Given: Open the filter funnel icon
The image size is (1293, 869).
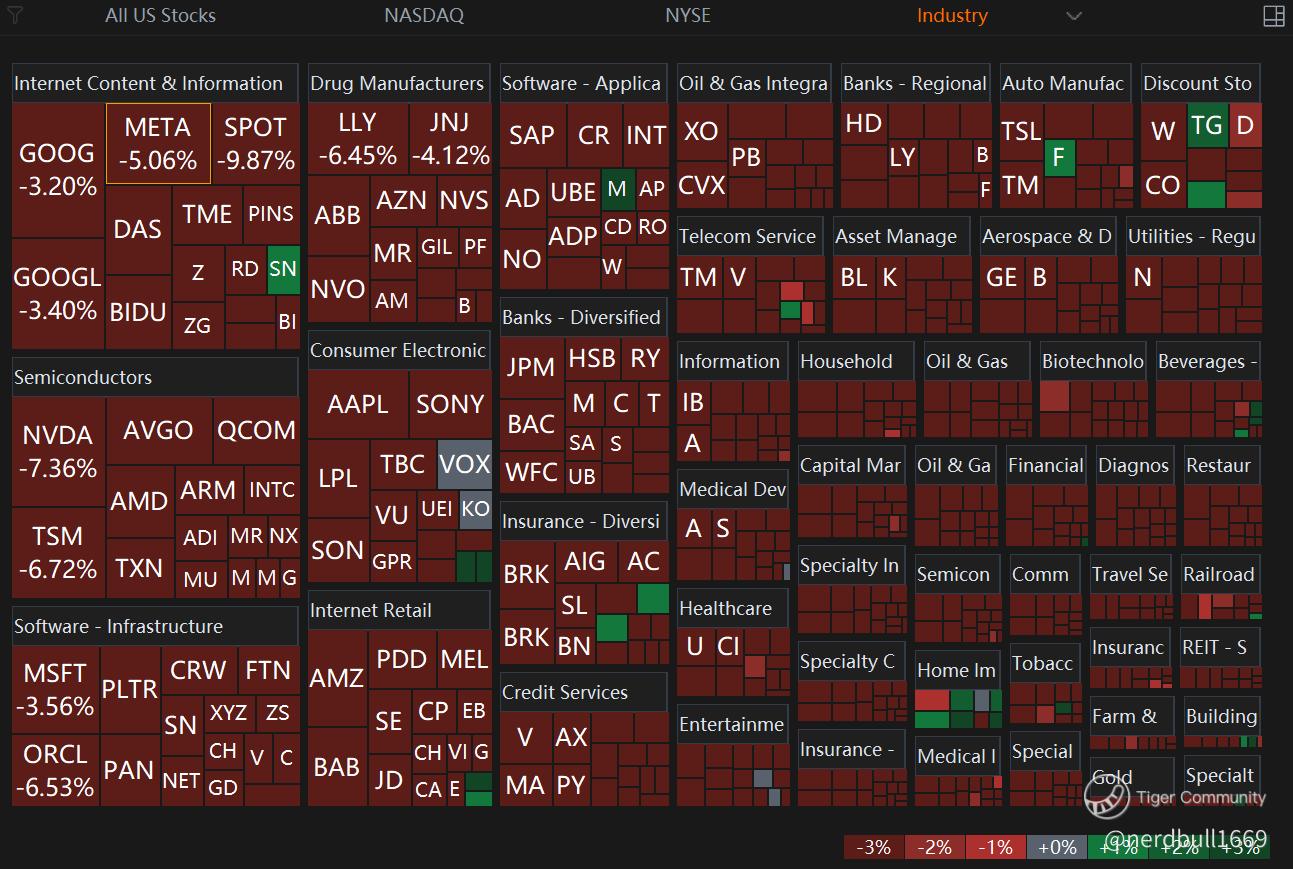Looking at the screenshot, I should click(x=15, y=16).
